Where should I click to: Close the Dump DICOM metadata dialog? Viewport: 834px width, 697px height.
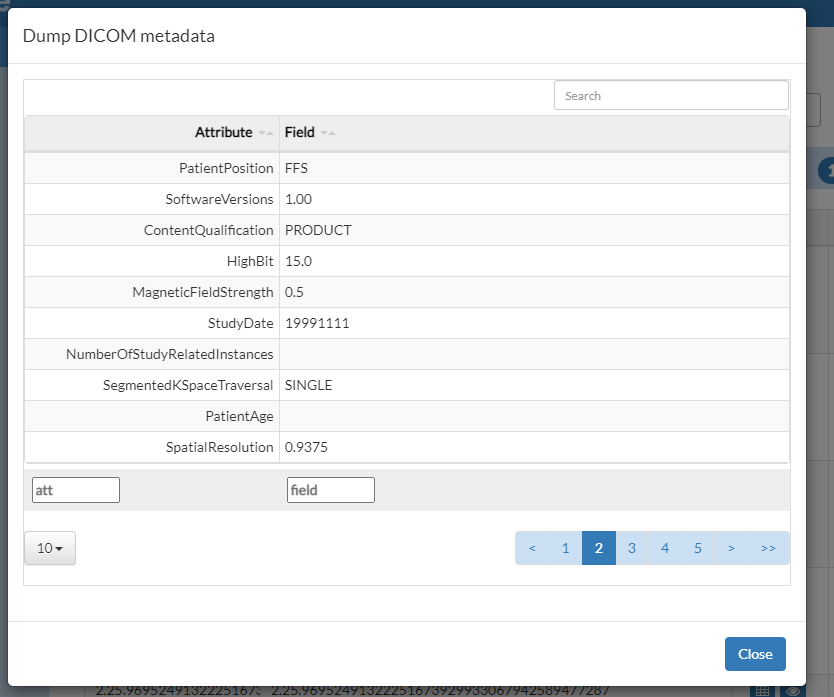click(x=755, y=654)
